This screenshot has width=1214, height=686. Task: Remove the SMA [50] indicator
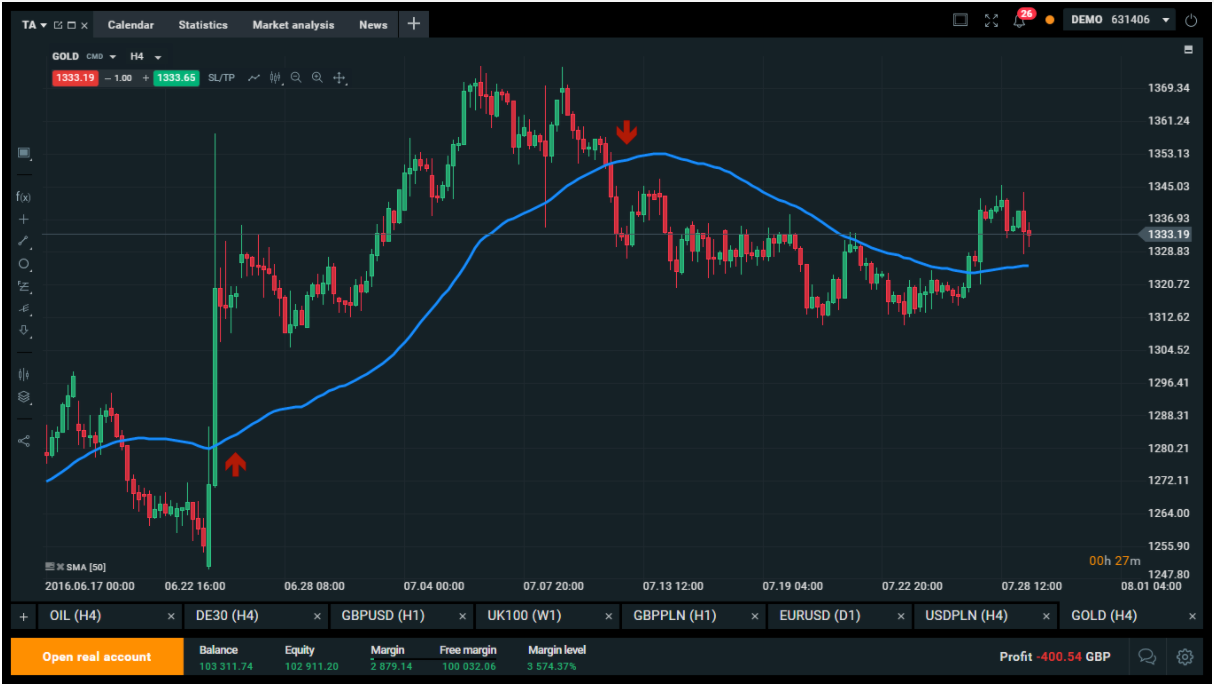pos(60,567)
